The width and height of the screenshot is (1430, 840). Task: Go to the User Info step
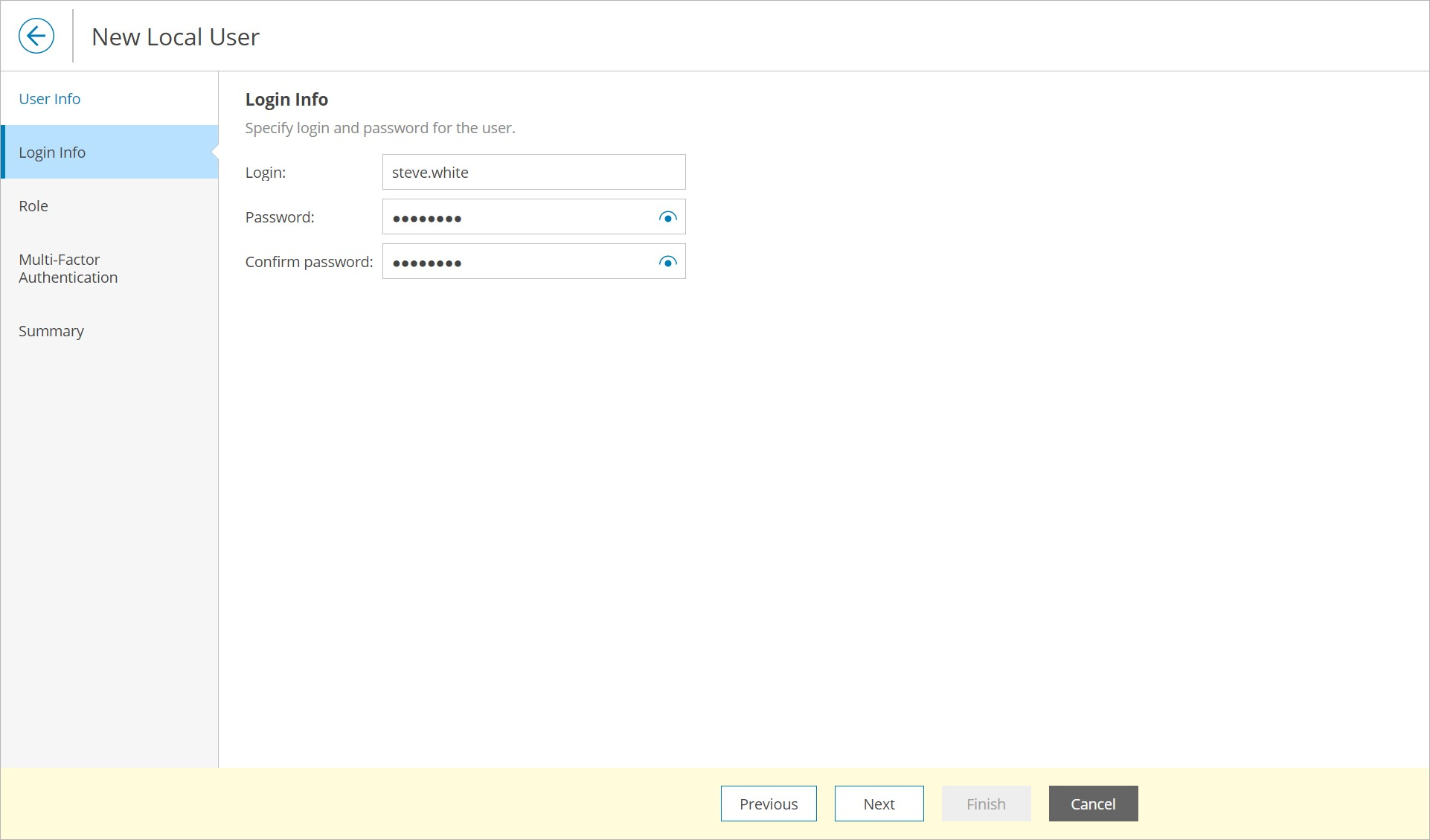49,99
